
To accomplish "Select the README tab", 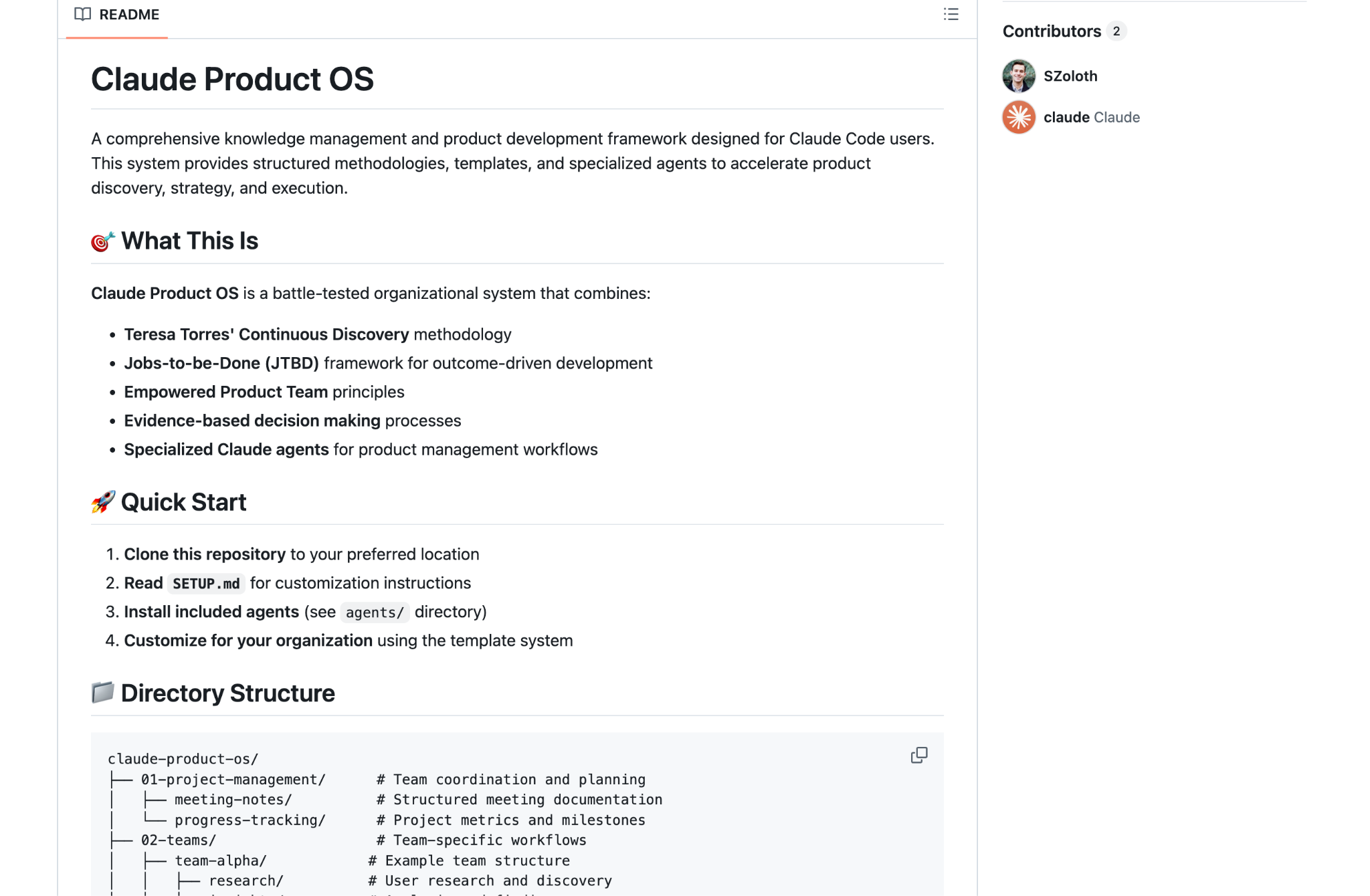I will point(117,15).
